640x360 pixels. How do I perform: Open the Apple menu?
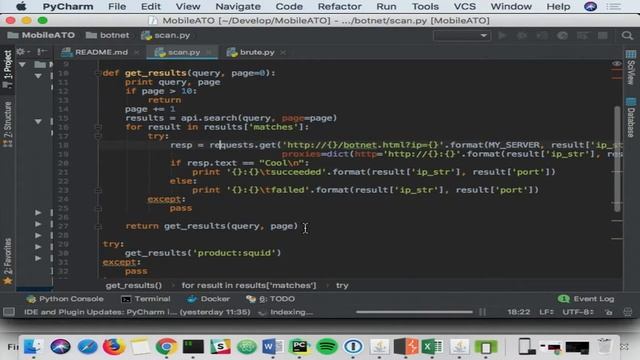pos(21,7)
